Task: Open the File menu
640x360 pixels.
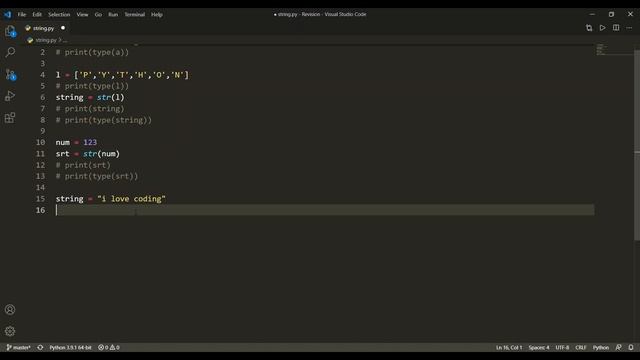Action: 22,14
